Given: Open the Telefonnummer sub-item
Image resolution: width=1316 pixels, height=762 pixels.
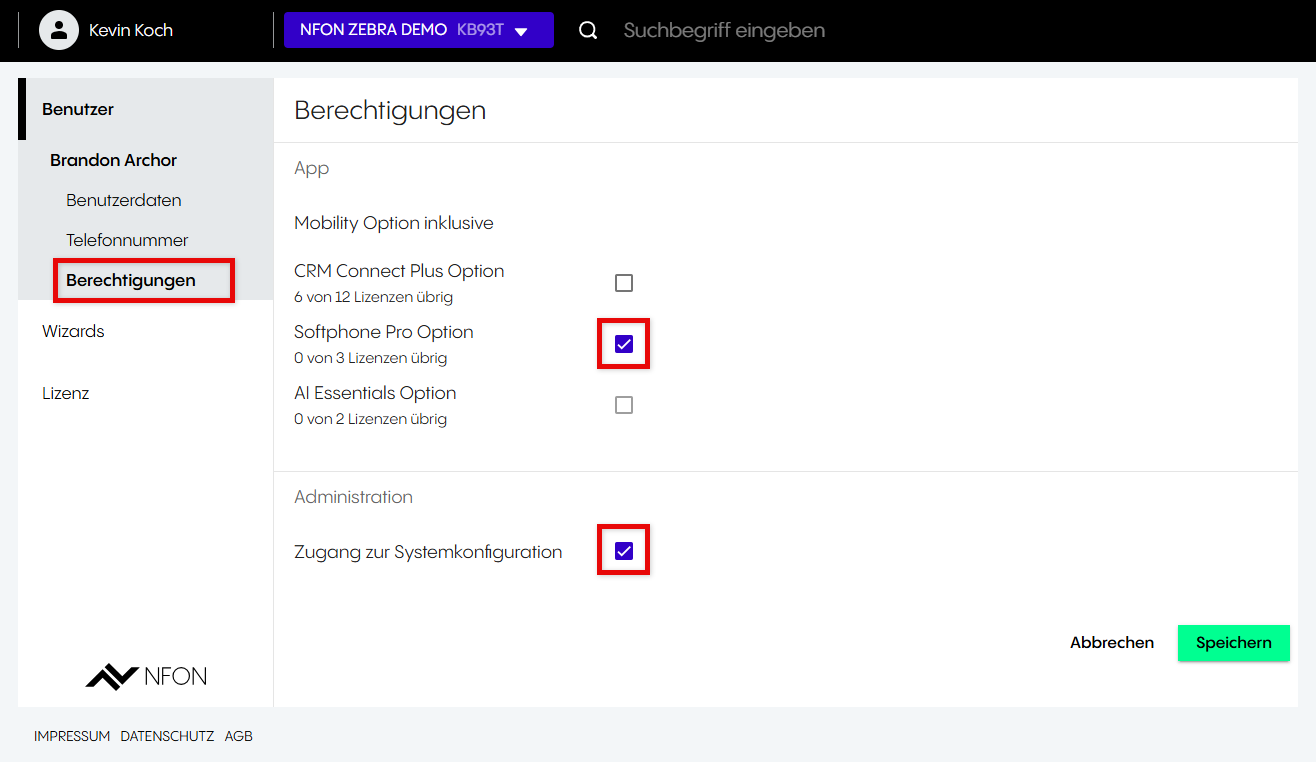Looking at the screenshot, I should pos(127,240).
